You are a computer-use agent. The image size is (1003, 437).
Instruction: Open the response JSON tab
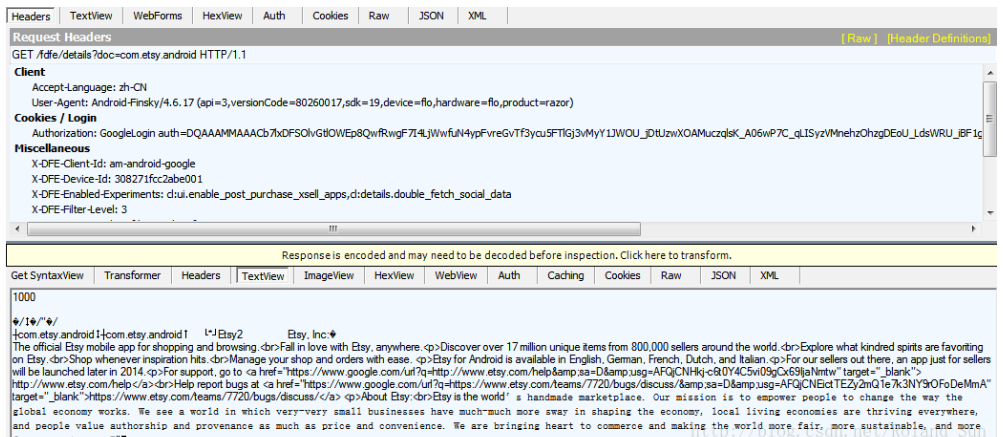point(725,276)
